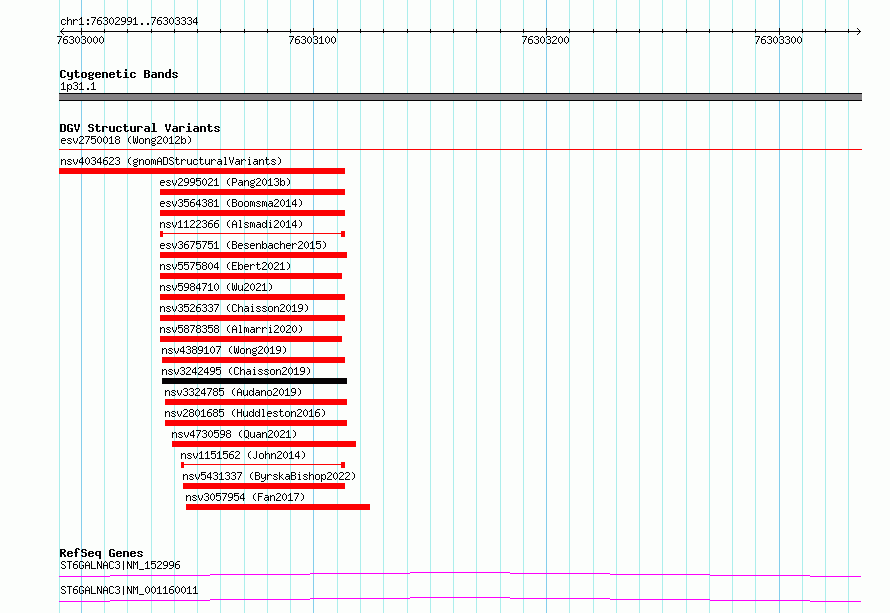
Task: Open nsv5431337 (ByrskaBishop2022) variant
Action: click(x=270, y=476)
